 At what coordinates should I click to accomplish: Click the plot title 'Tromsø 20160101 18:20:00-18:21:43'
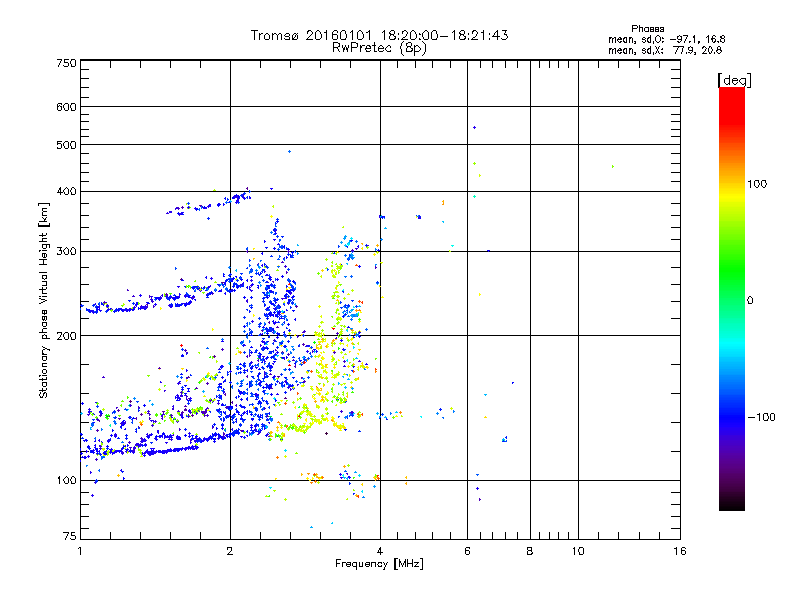tap(379, 35)
